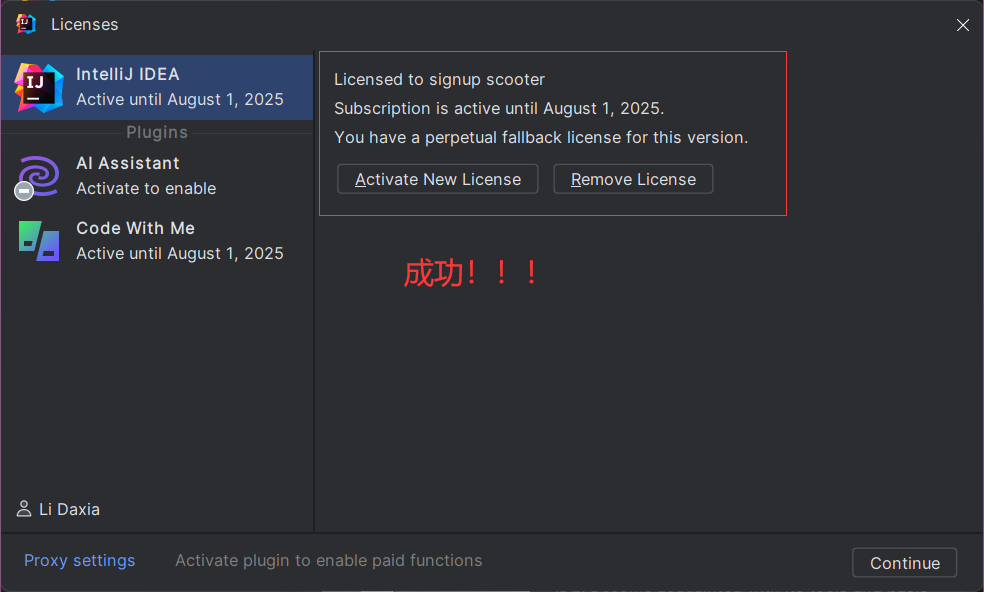Click the Code With Me plugin icon

pos(39,240)
